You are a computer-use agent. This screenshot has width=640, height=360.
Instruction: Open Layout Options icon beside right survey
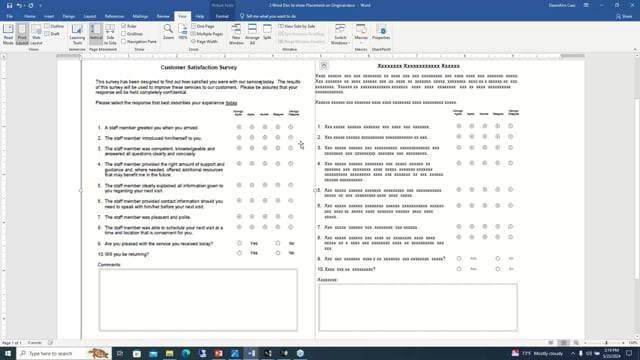324,65
